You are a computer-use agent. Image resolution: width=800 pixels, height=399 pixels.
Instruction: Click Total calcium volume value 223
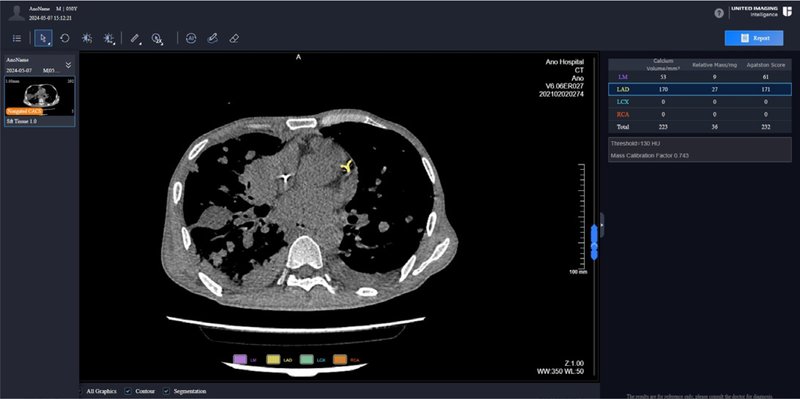pos(663,127)
